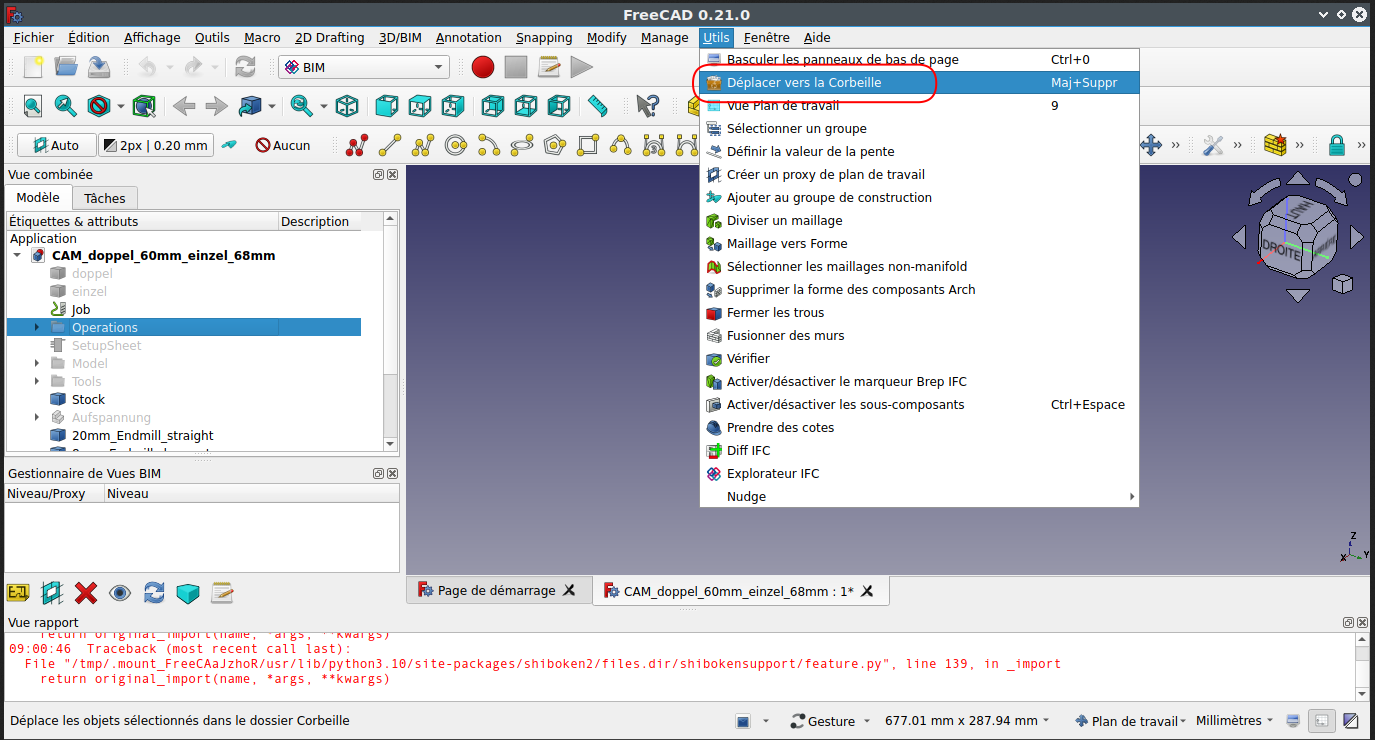
Task: Open the Fenêtre menu
Action: (x=766, y=37)
